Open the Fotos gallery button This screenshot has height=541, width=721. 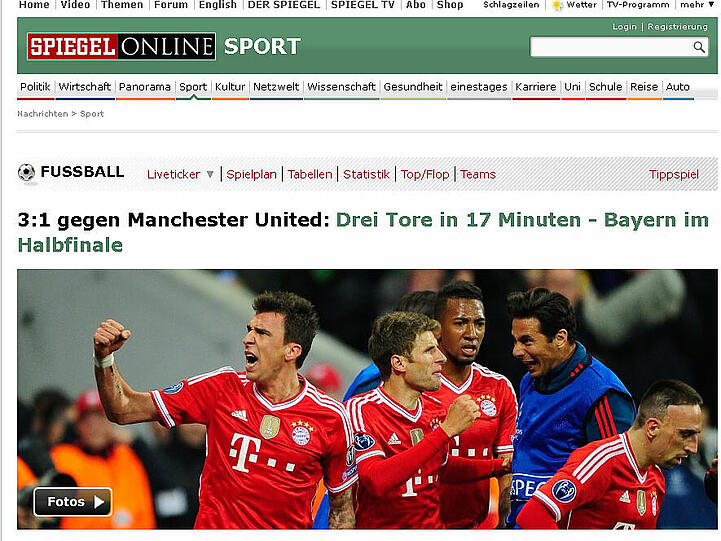(73, 501)
